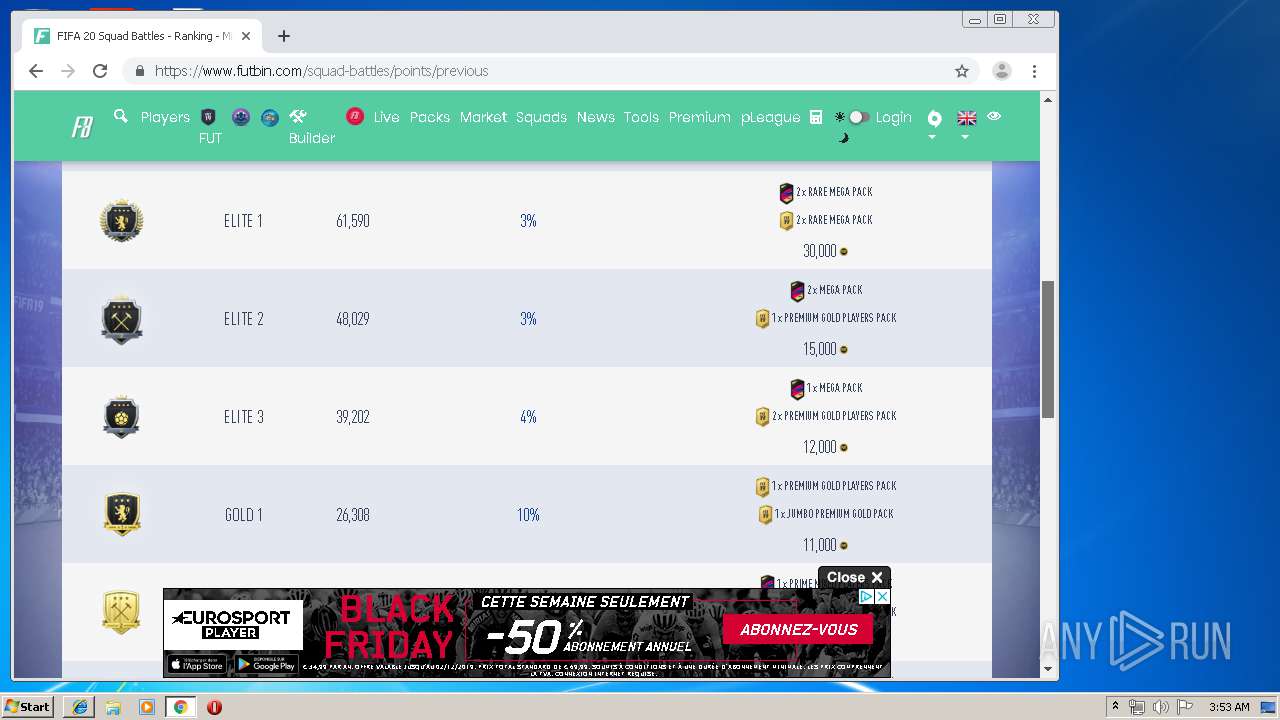
Task: Select the GOLD 1 rank text
Action: click(x=244, y=515)
